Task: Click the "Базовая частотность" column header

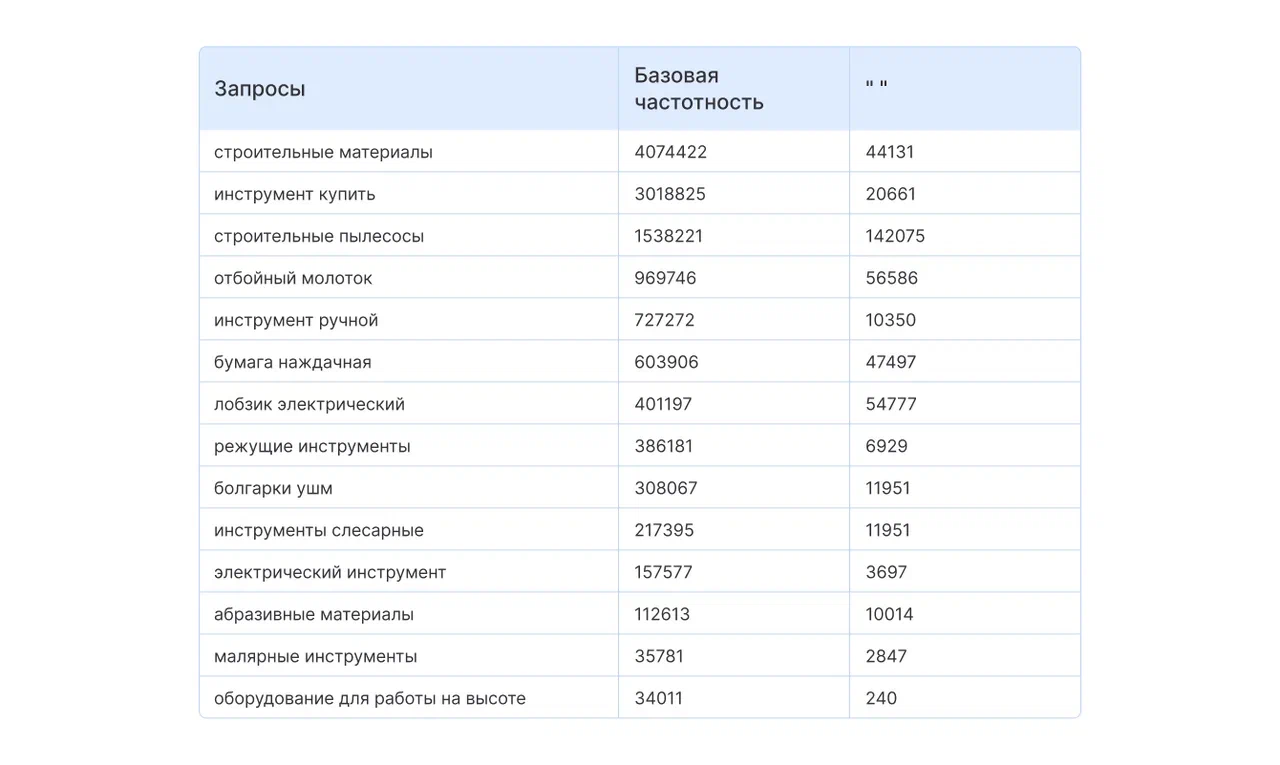Action: (699, 89)
